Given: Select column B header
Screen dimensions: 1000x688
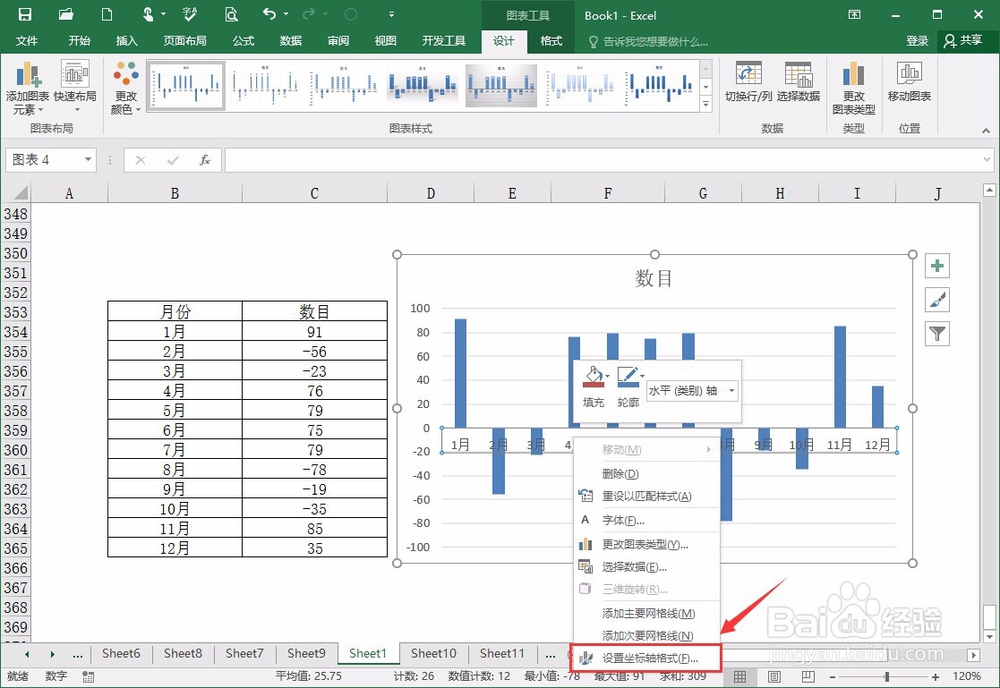Looking at the screenshot, I should pyautogui.click(x=175, y=193).
